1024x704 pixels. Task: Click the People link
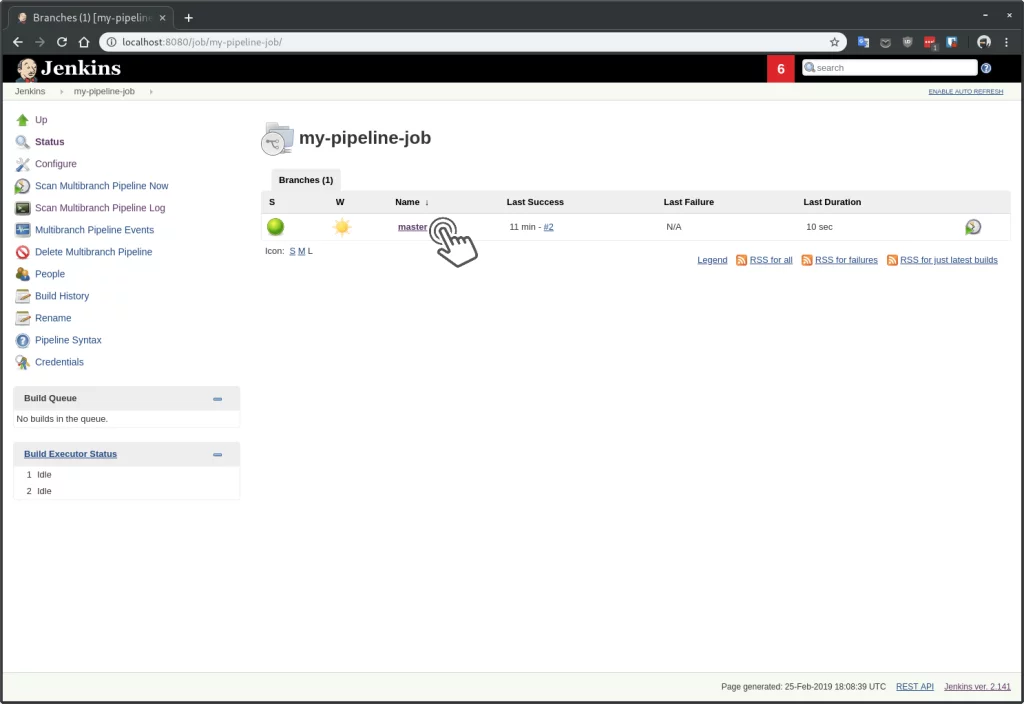50,274
